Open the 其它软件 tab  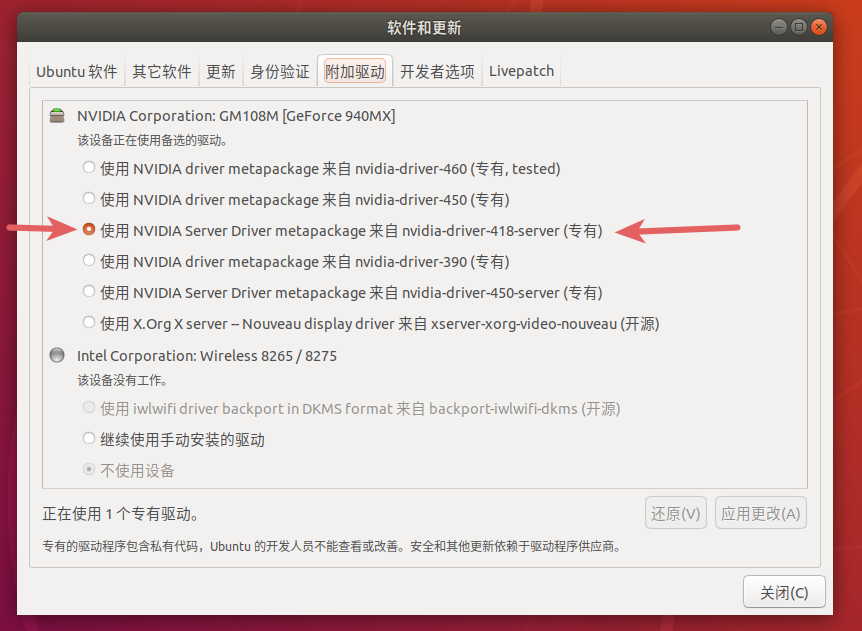(162, 71)
